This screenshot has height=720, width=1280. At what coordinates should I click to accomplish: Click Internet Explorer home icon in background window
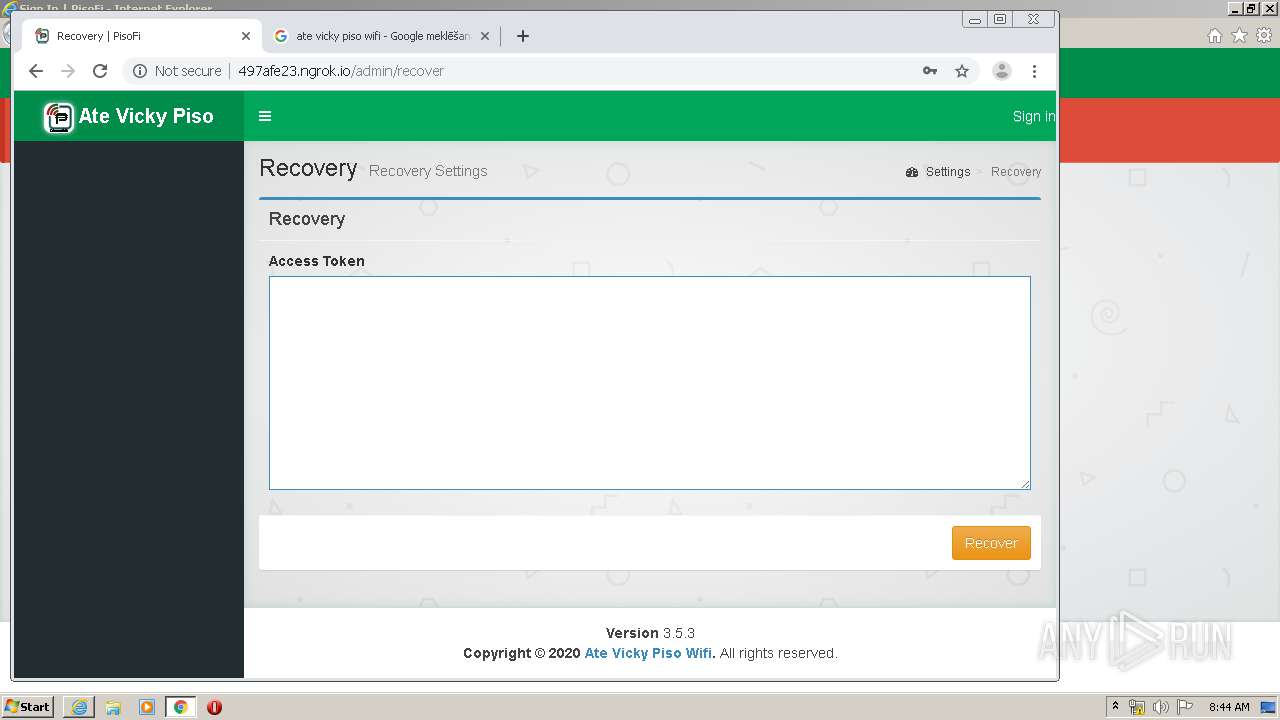[1214, 36]
